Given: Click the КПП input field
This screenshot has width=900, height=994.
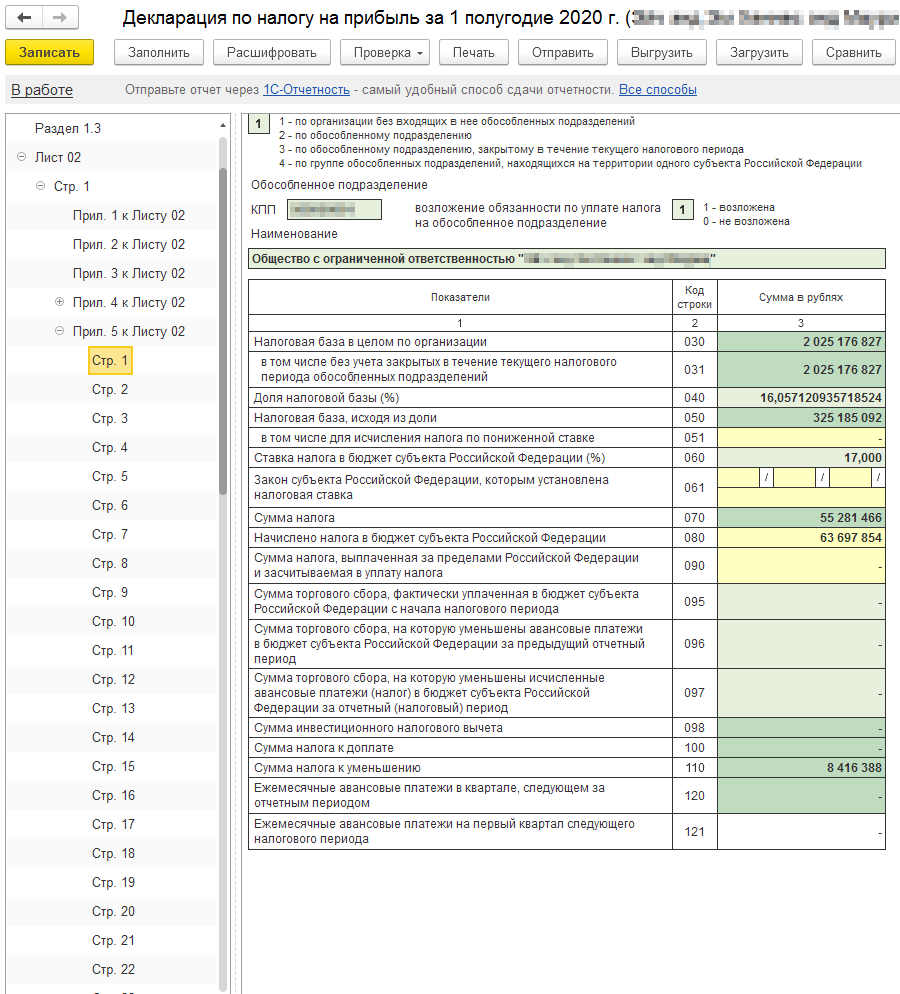Looking at the screenshot, I should pos(334,209).
